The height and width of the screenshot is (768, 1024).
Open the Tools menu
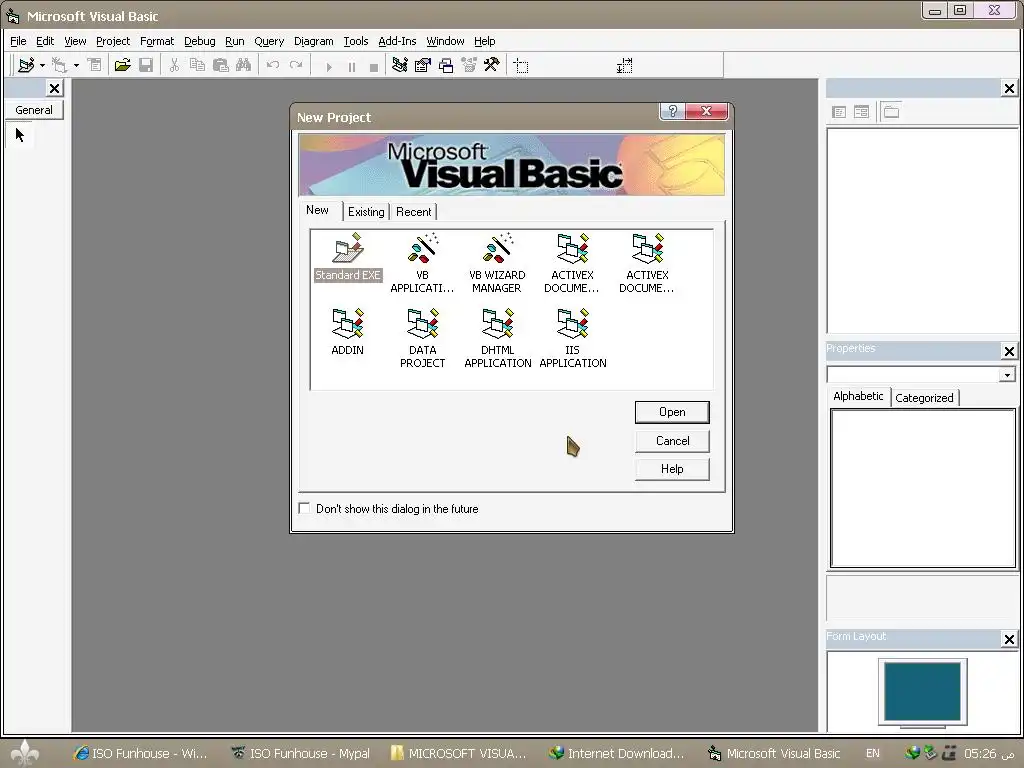click(356, 41)
